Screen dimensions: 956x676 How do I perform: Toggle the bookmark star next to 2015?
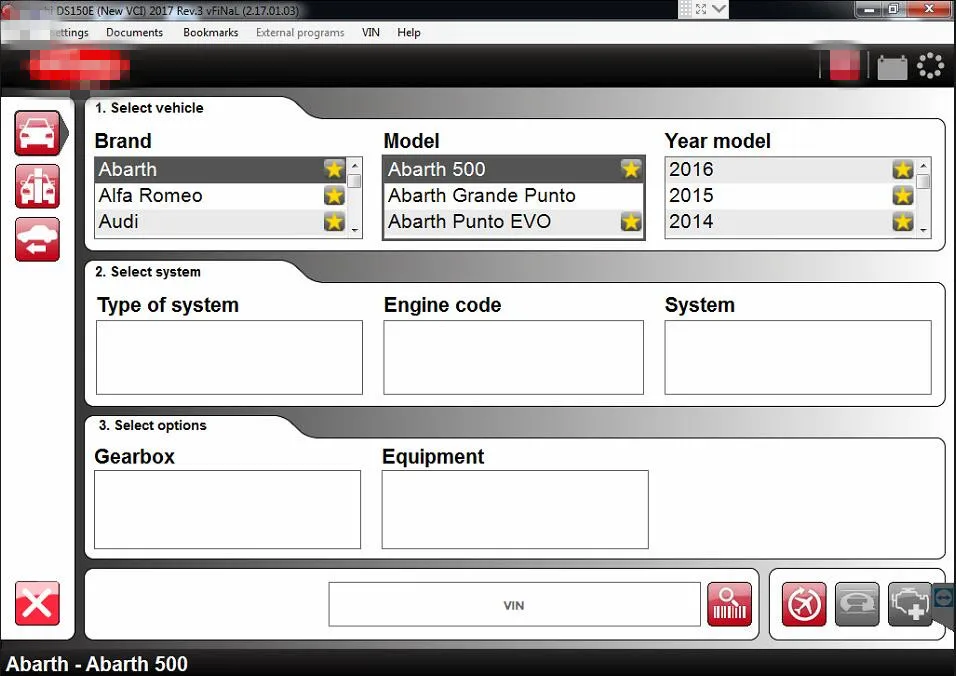tap(902, 195)
